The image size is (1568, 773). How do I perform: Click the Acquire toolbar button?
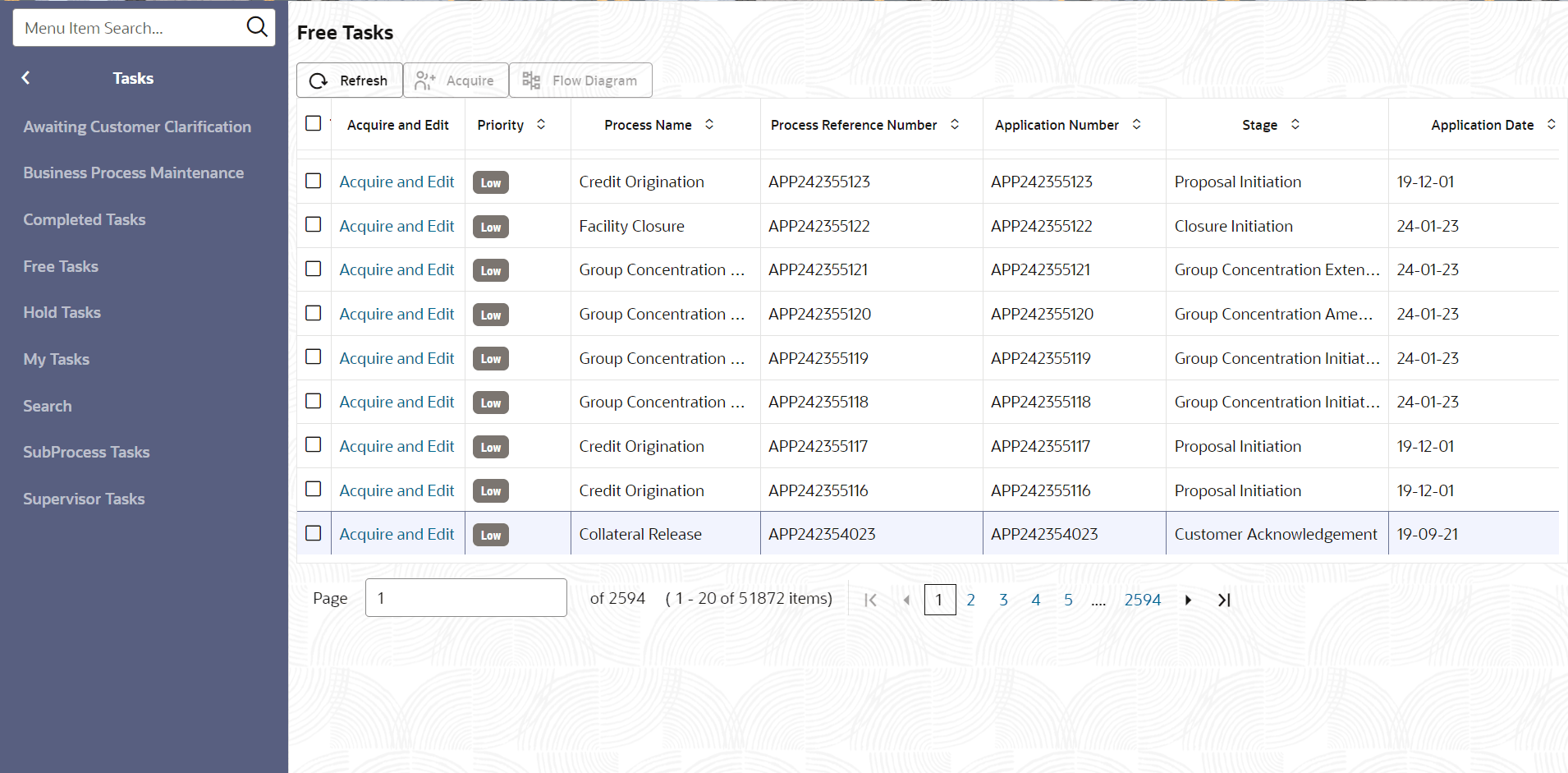click(456, 81)
